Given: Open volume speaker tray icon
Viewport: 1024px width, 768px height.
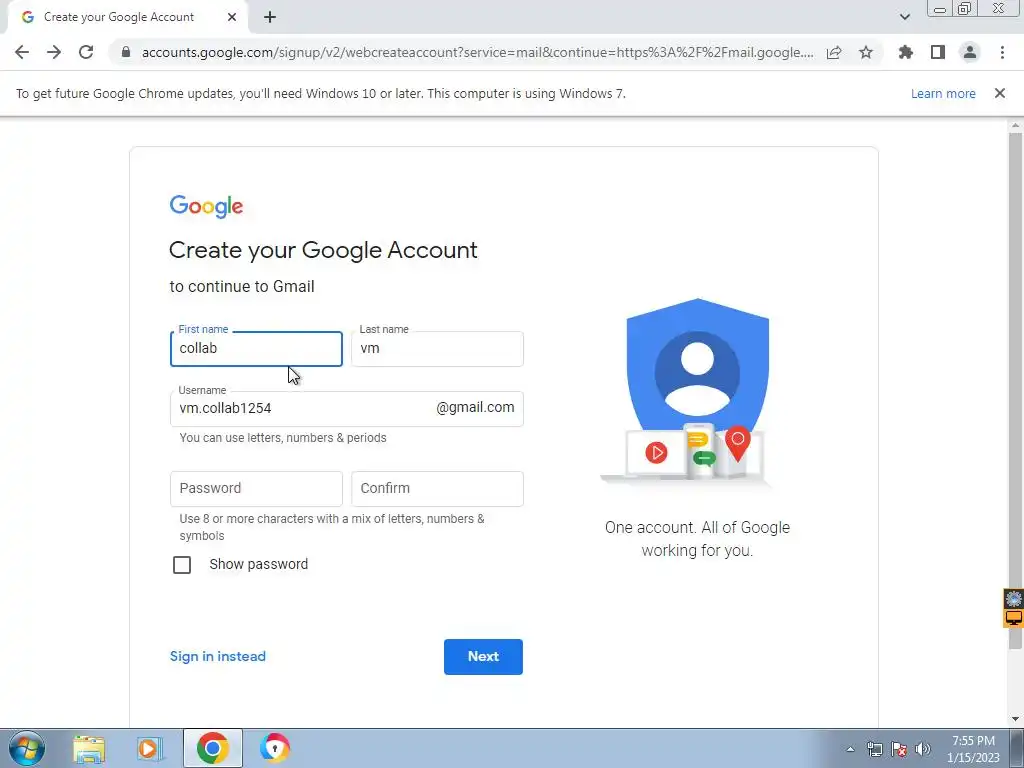Looking at the screenshot, I should click(922, 749).
